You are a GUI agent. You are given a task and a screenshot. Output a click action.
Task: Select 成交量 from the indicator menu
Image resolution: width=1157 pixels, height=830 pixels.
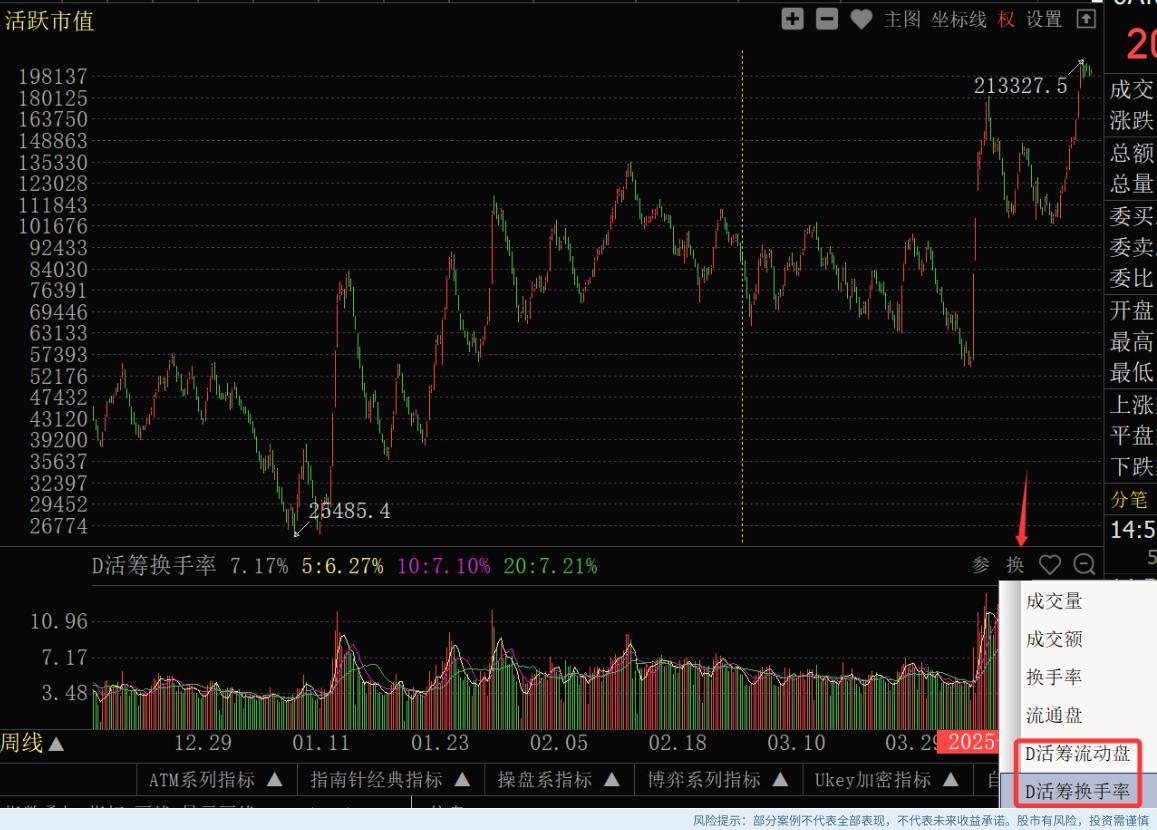1054,601
